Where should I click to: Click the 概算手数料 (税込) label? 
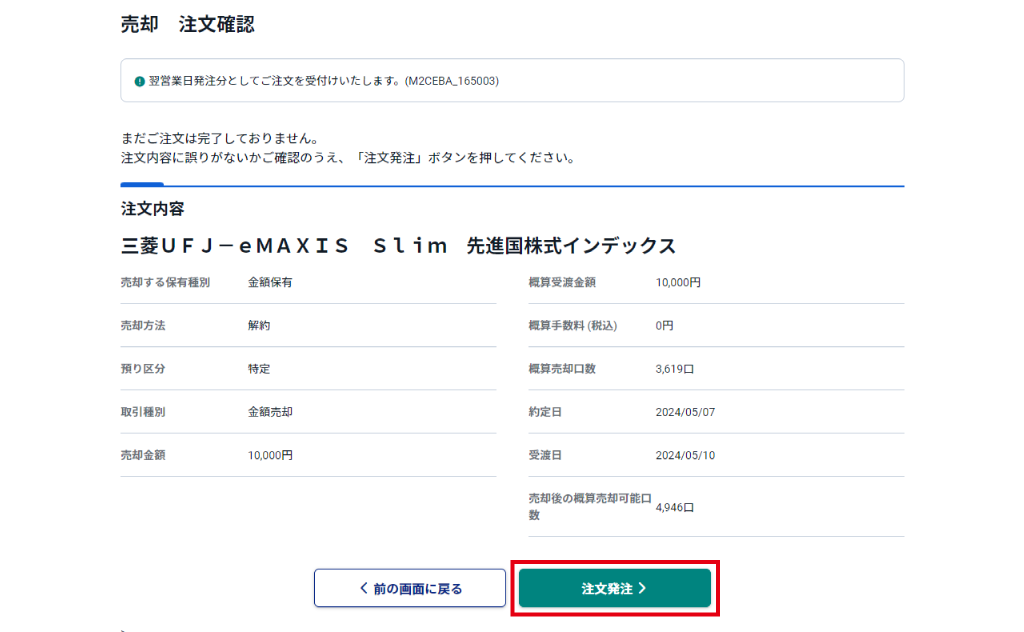573,326
